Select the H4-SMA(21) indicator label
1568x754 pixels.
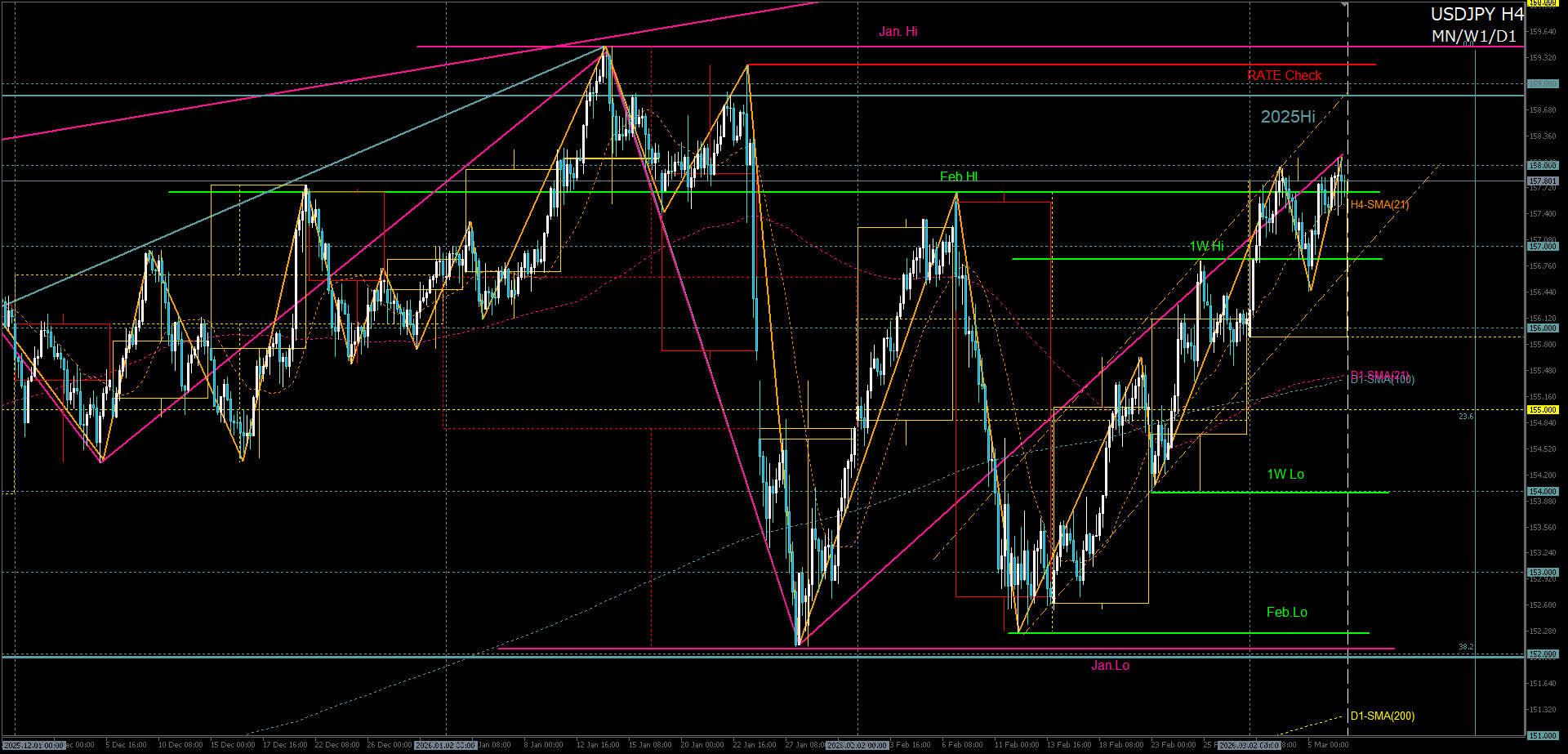tap(1379, 205)
